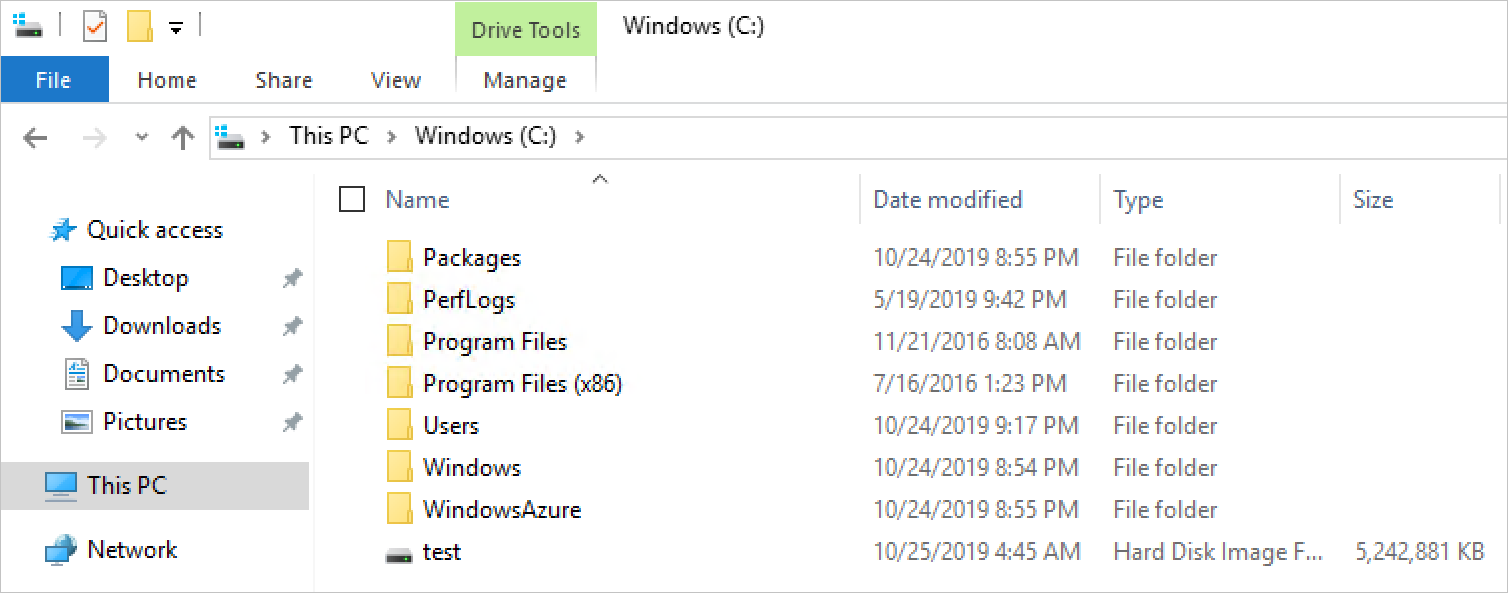The width and height of the screenshot is (1508, 593).
Task: Open the Customize Quick Access Toolbar dropdown
Action: pos(176,26)
